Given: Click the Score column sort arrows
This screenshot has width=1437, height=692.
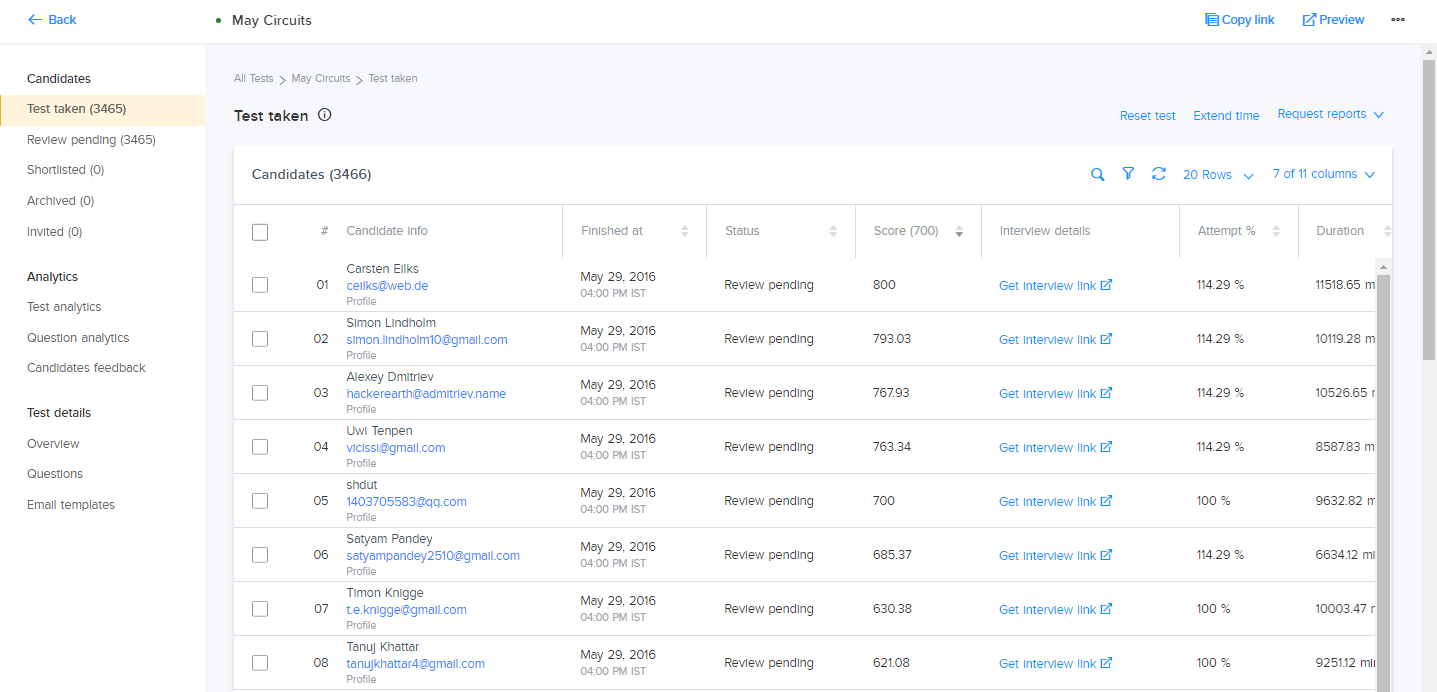Looking at the screenshot, I should point(959,231).
